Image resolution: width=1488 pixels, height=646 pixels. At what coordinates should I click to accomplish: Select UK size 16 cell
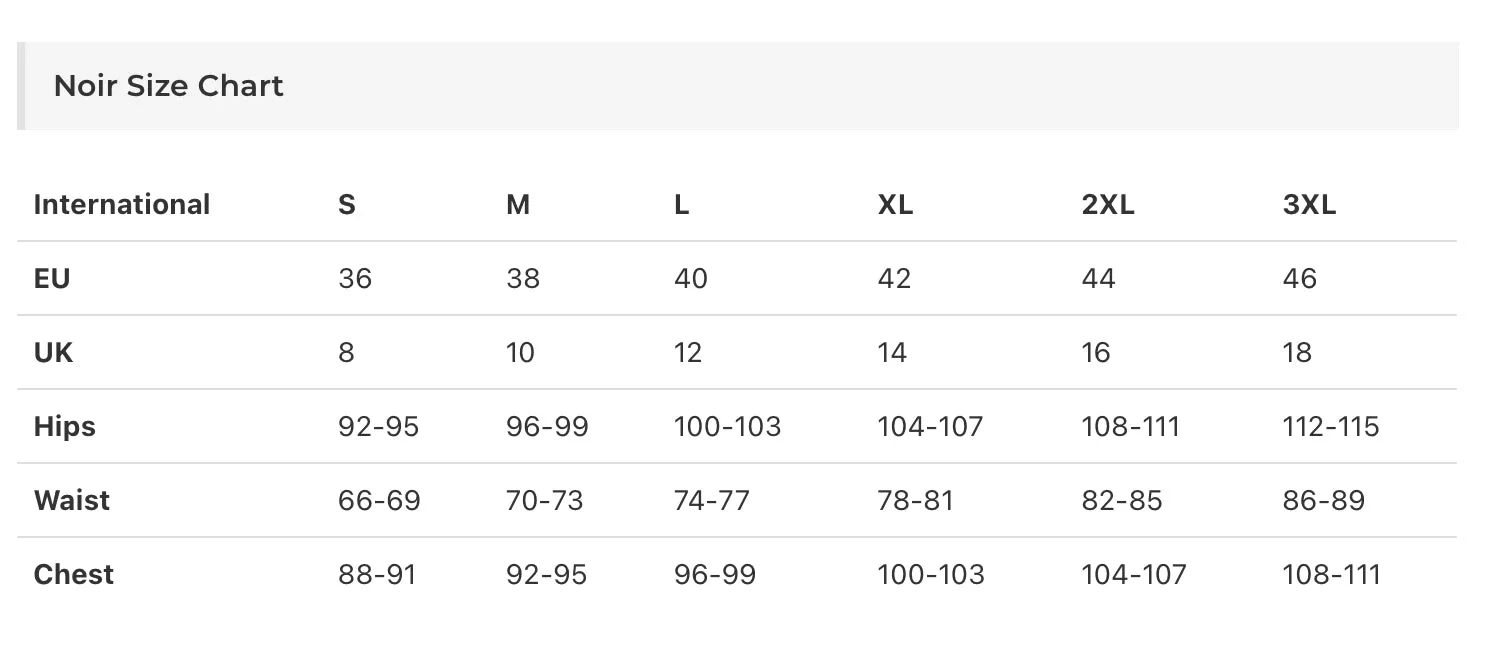pos(1096,352)
